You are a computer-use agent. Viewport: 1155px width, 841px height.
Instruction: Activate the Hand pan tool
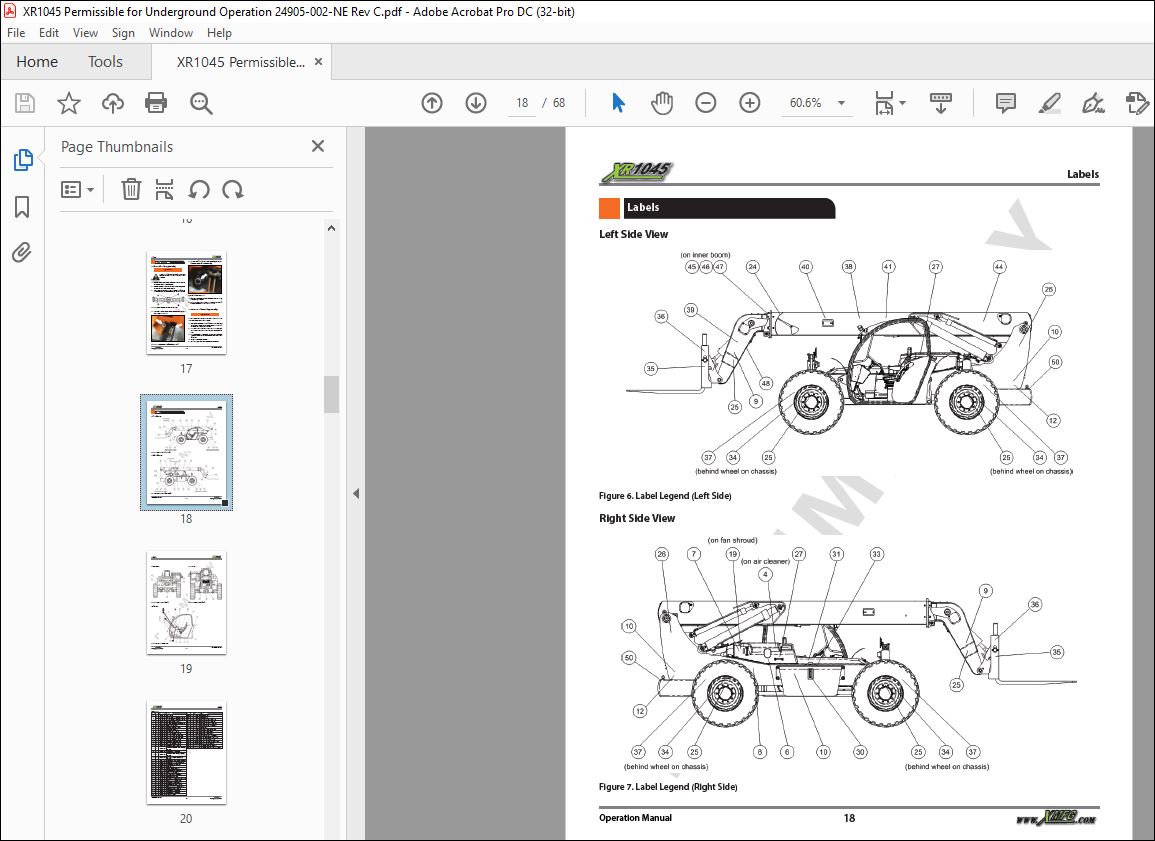(x=661, y=103)
